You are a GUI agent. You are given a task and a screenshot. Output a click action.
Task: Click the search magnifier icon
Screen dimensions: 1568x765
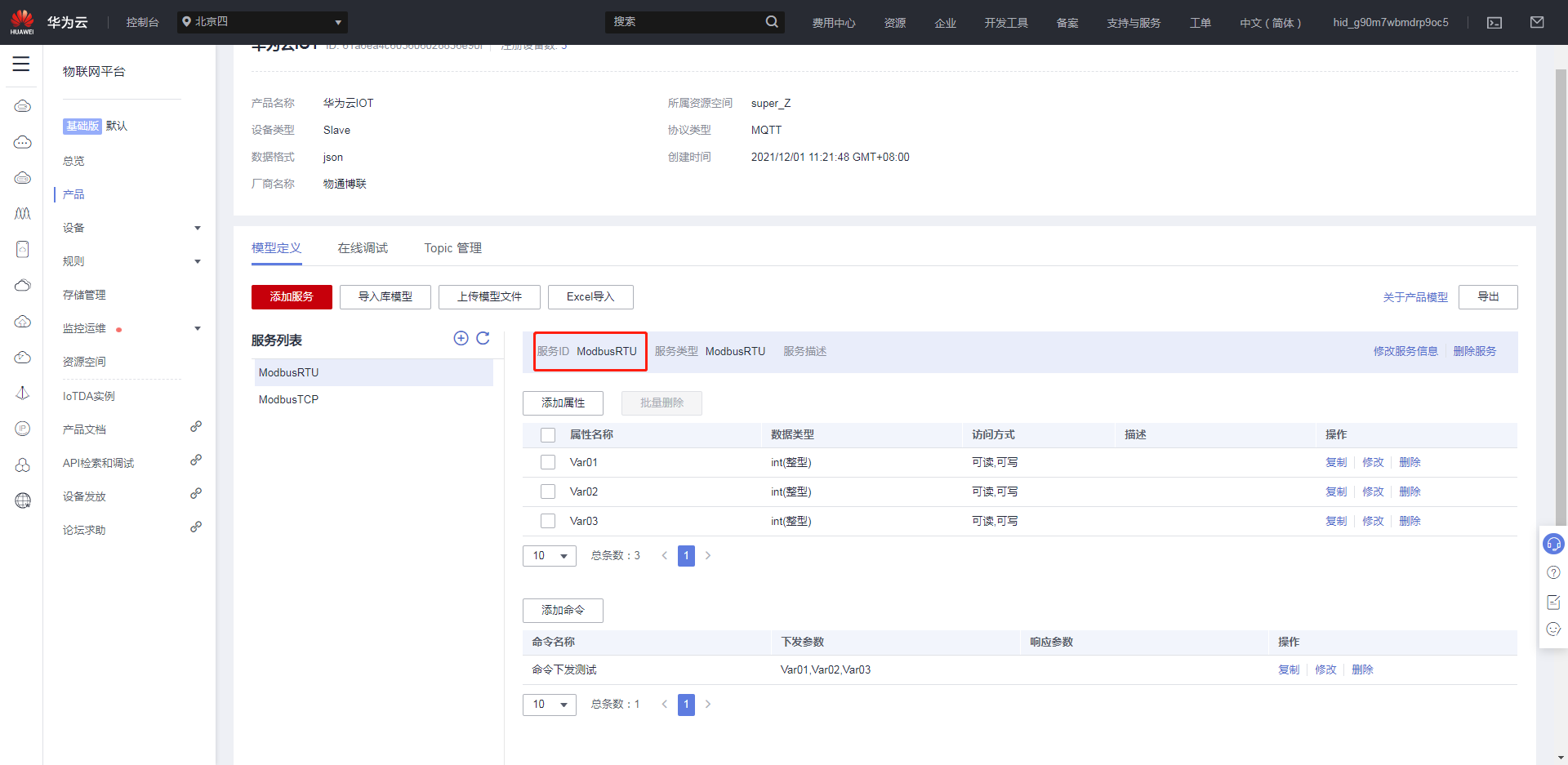771,22
